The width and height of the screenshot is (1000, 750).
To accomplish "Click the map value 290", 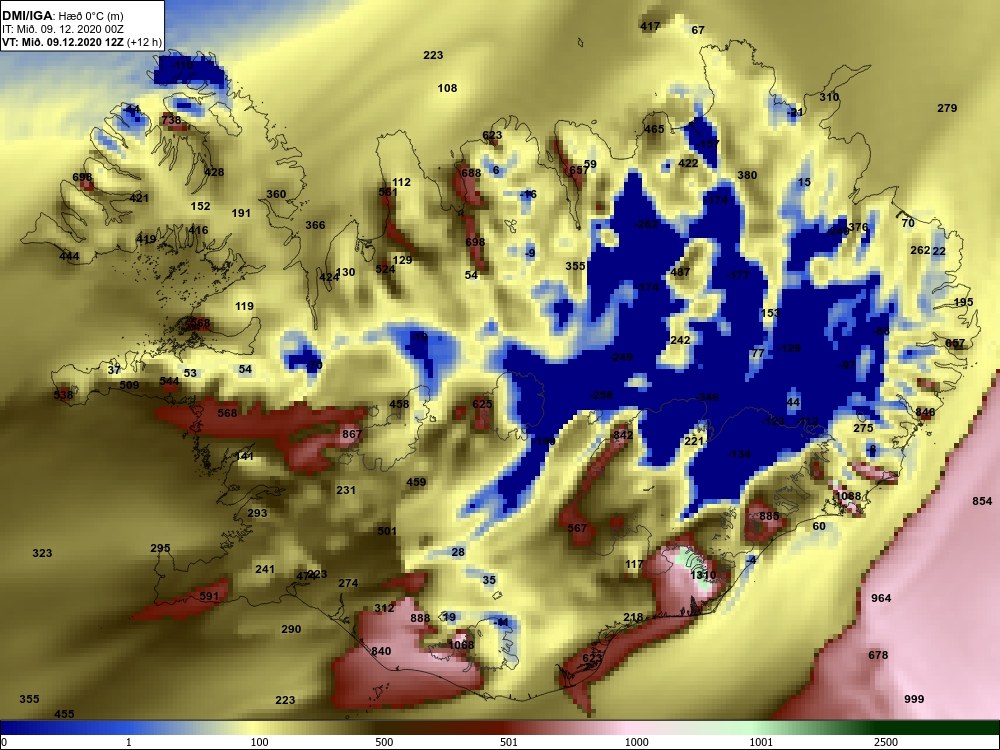I will 291,629.
